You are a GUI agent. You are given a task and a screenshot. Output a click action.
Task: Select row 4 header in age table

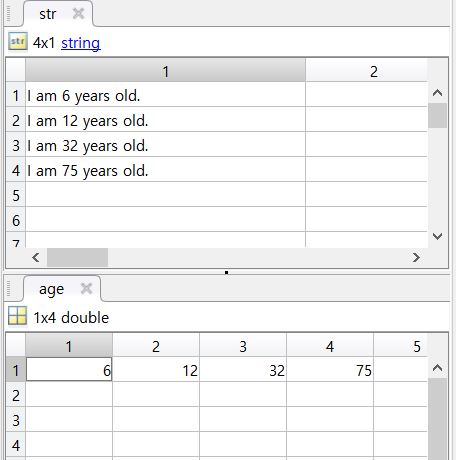pos(16,444)
